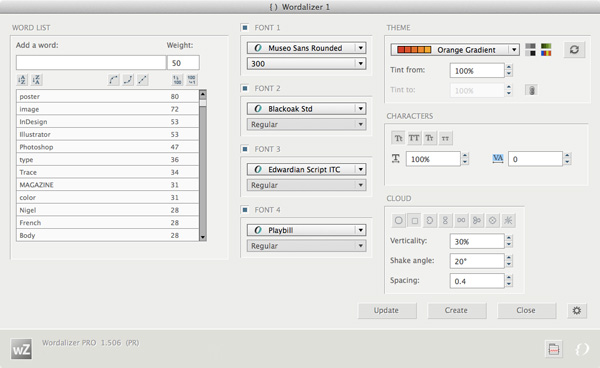The height and width of the screenshot is (368, 600).
Task: Open the 300 font weight dropdown
Action: coord(307,64)
